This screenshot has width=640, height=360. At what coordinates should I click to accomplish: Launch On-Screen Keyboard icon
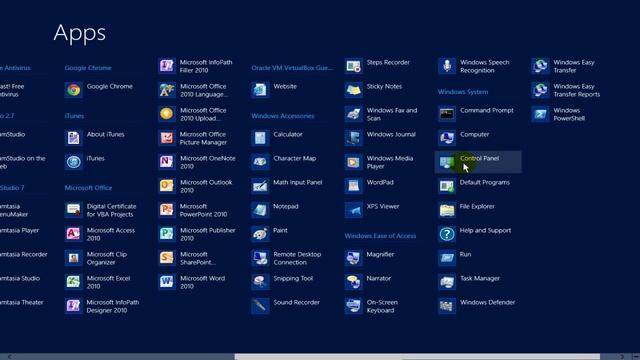tap(353, 306)
